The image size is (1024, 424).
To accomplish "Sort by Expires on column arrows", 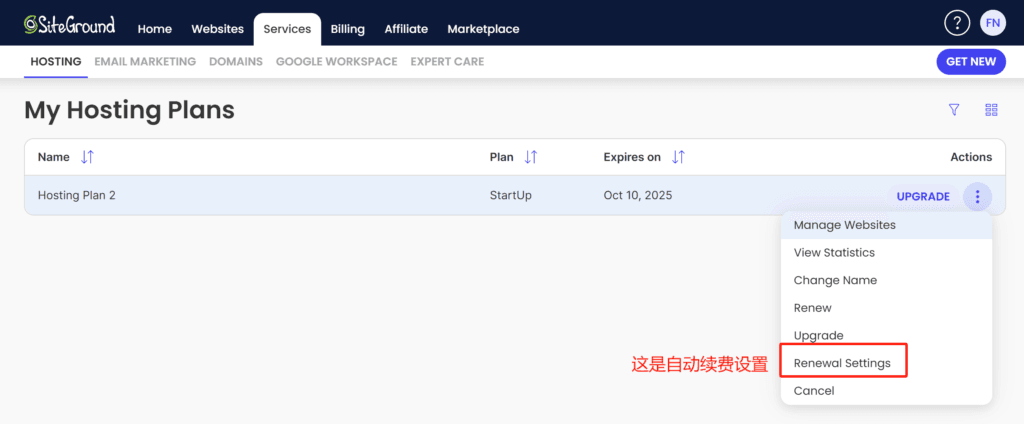I will (x=678, y=157).
